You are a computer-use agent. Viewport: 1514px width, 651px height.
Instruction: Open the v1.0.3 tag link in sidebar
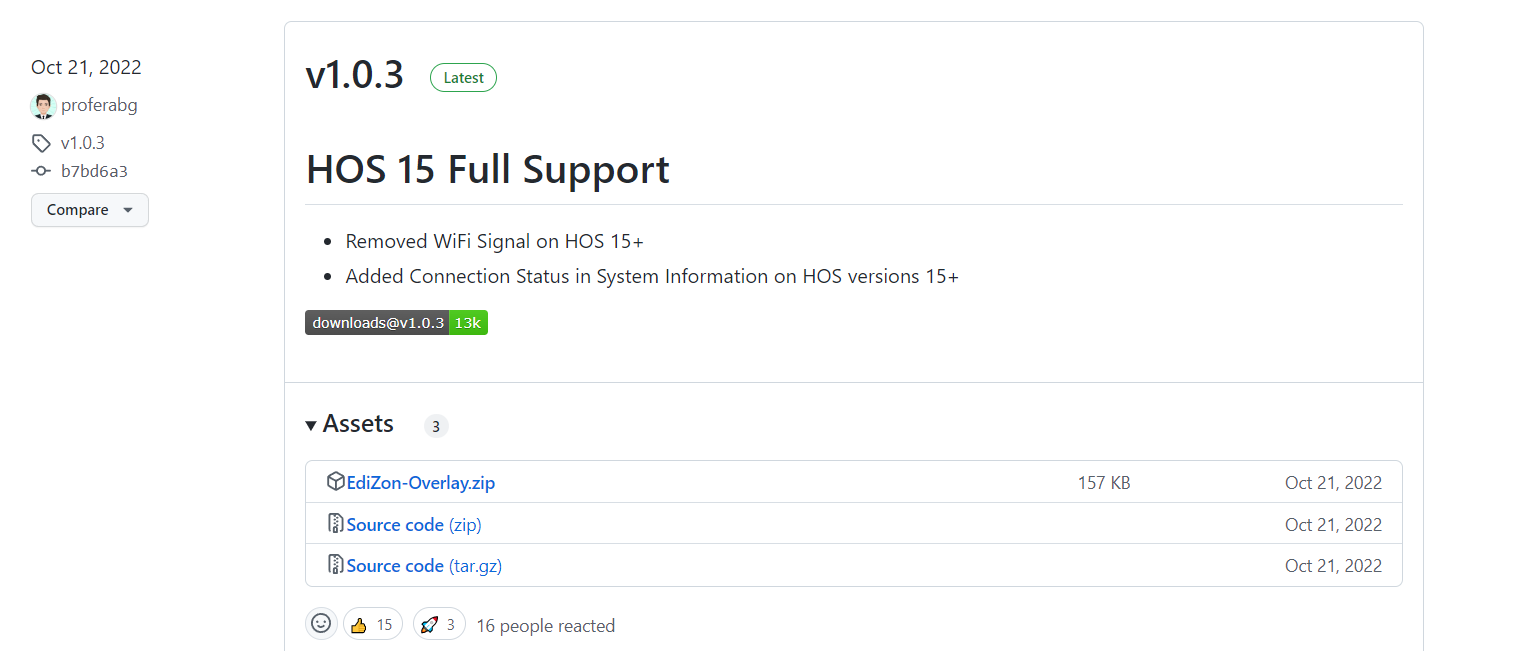coord(82,143)
